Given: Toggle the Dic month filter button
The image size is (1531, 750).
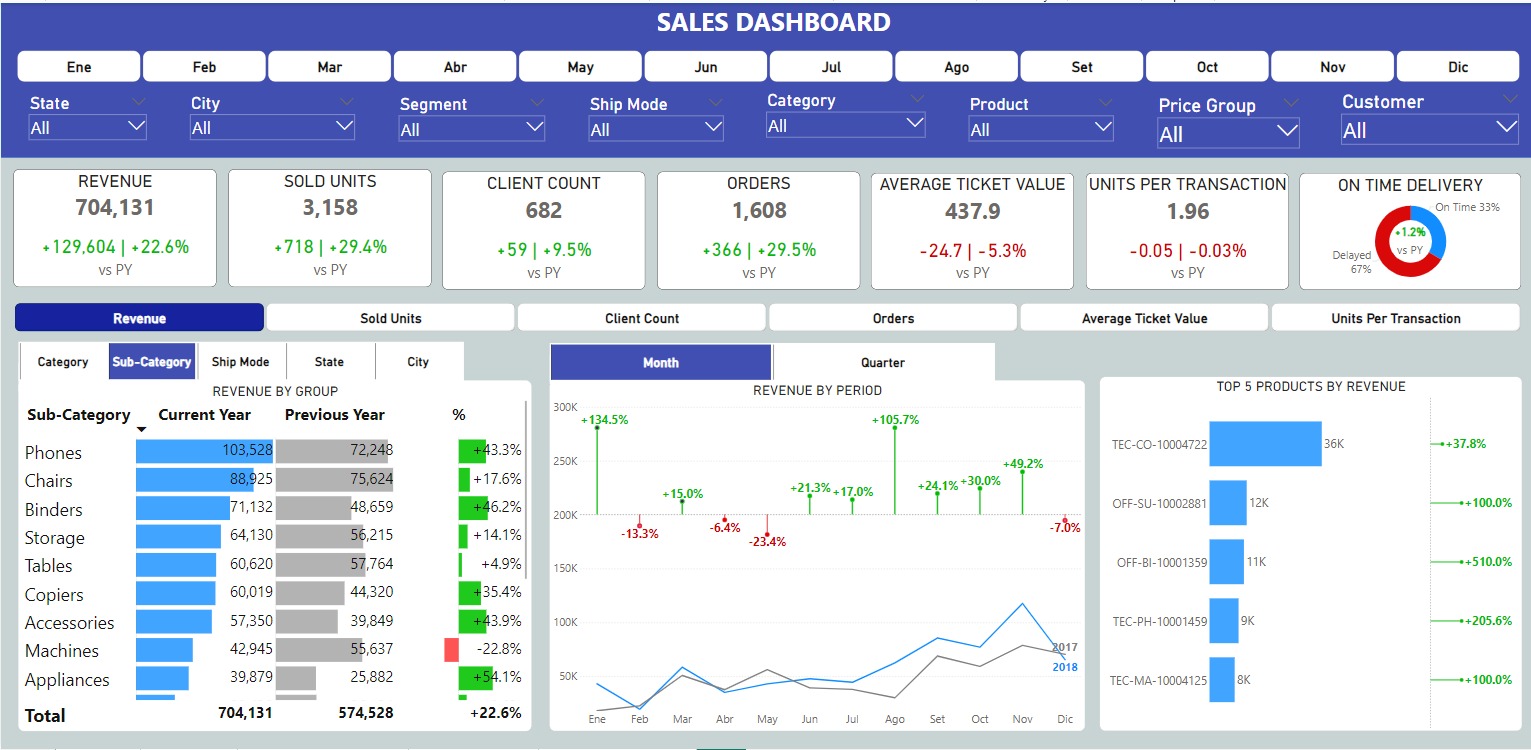Looking at the screenshot, I should (1457, 67).
